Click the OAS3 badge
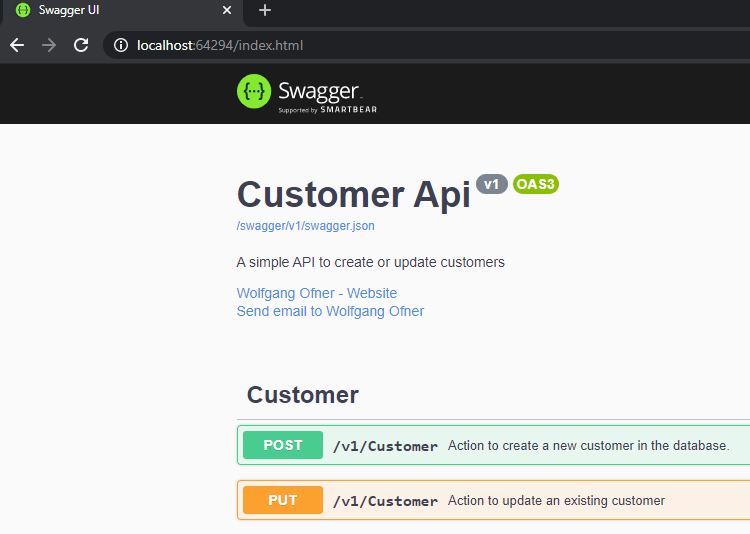750x534 pixels. (x=536, y=184)
